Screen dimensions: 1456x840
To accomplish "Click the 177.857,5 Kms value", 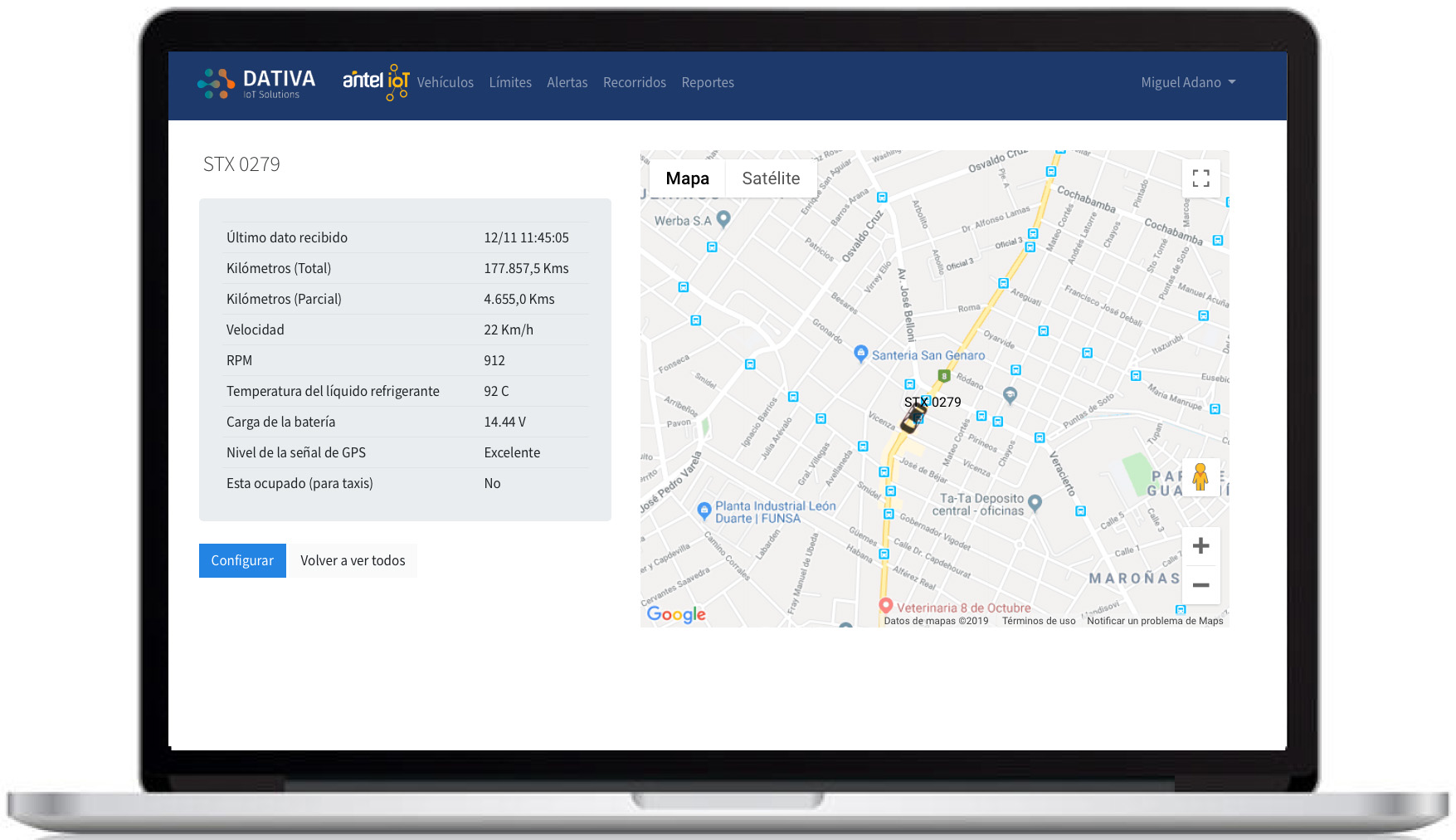I will (526, 268).
